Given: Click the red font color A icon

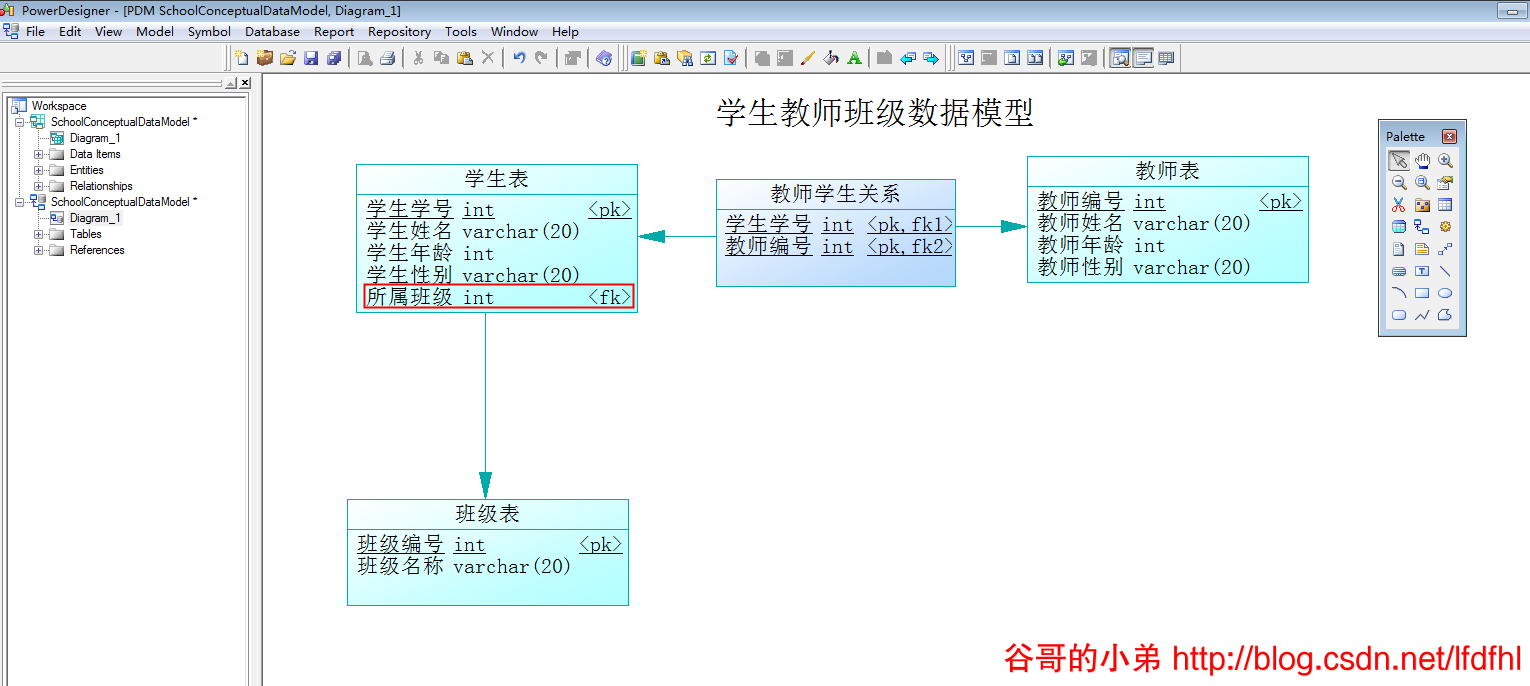Looking at the screenshot, I should tap(853, 57).
